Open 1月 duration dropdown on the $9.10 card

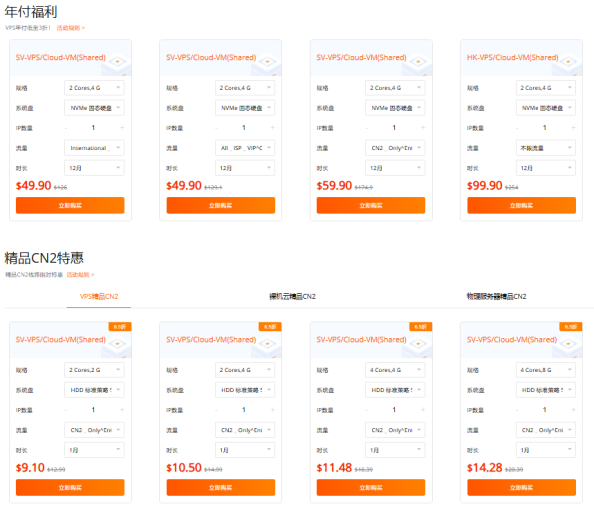click(x=94, y=450)
